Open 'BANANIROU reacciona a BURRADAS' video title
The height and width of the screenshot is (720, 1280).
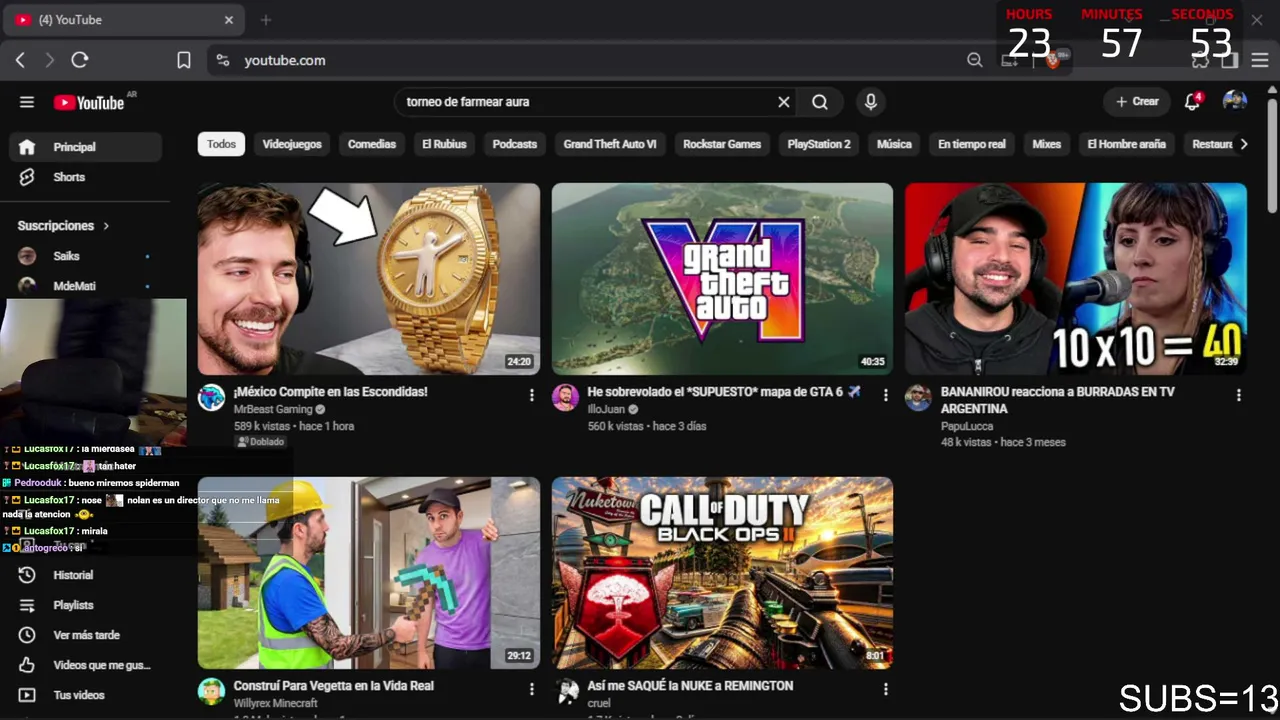1058,400
